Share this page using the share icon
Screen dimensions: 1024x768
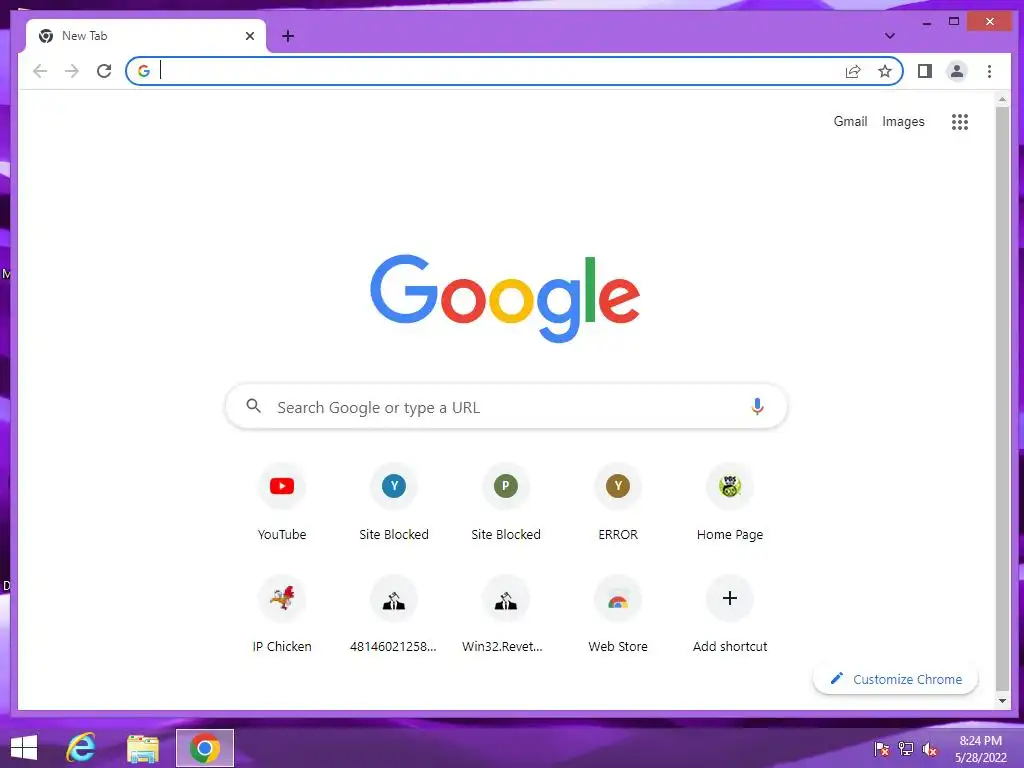click(853, 71)
